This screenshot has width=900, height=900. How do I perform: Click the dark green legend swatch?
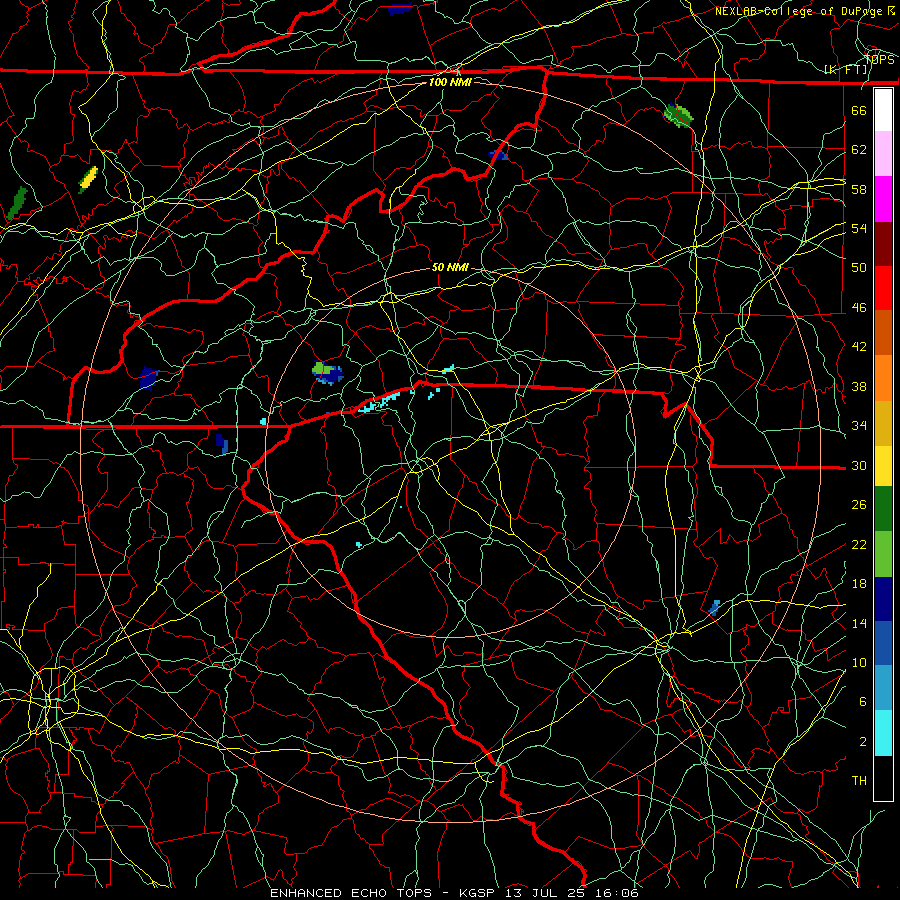(x=883, y=509)
